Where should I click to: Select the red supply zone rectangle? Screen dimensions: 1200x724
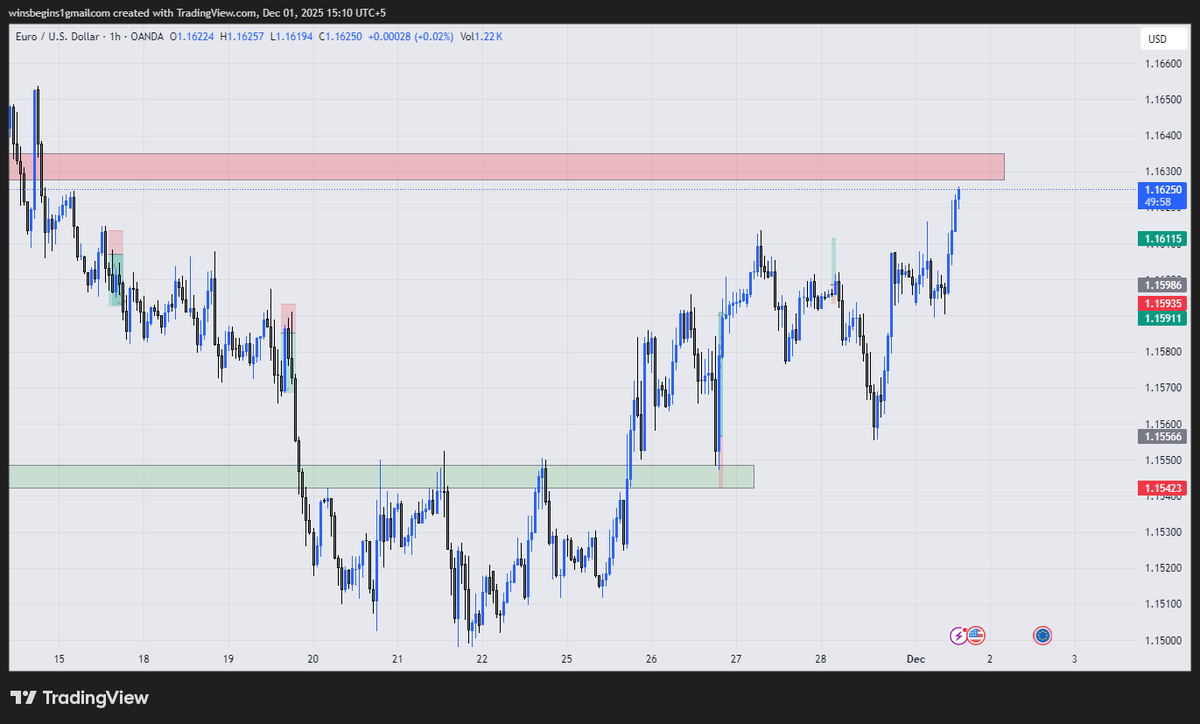click(x=506, y=167)
